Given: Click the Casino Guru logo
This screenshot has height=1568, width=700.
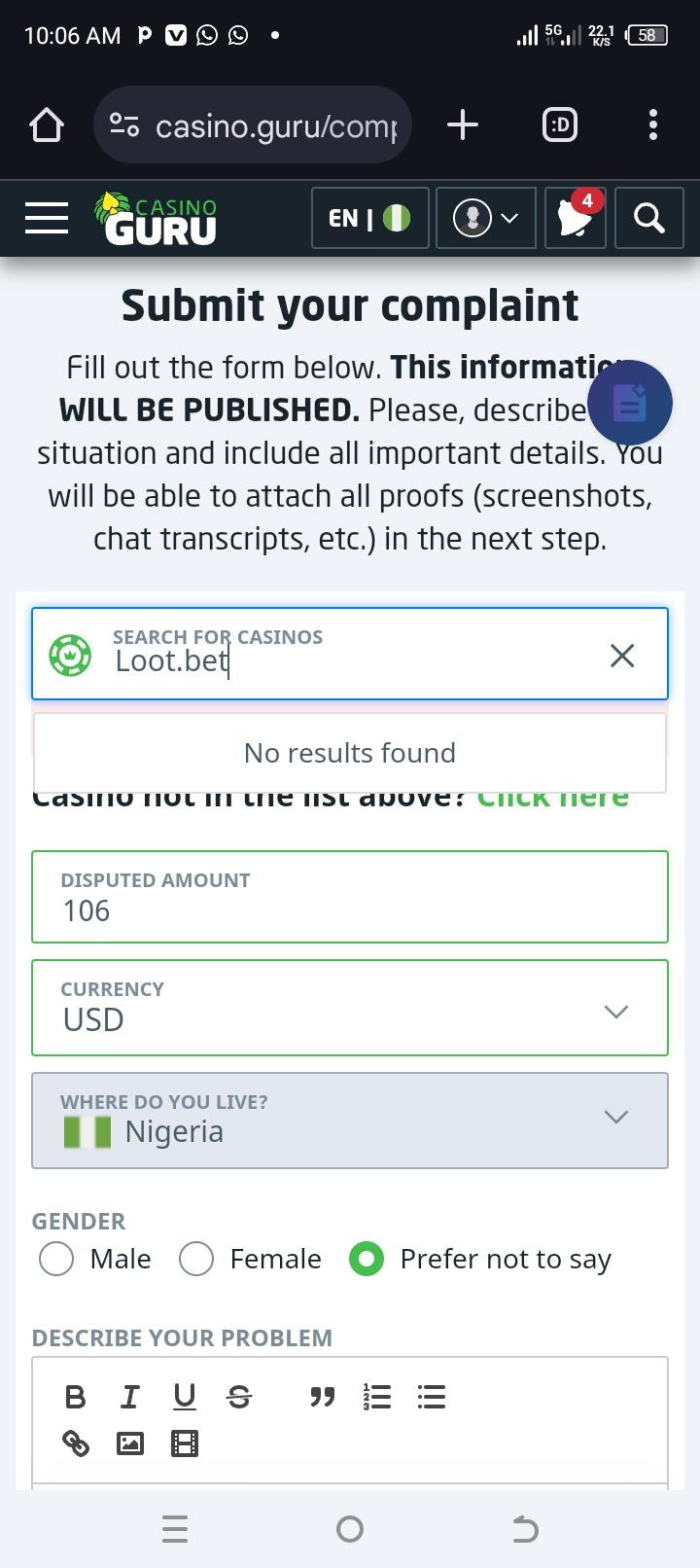Looking at the screenshot, I should point(156,218).
